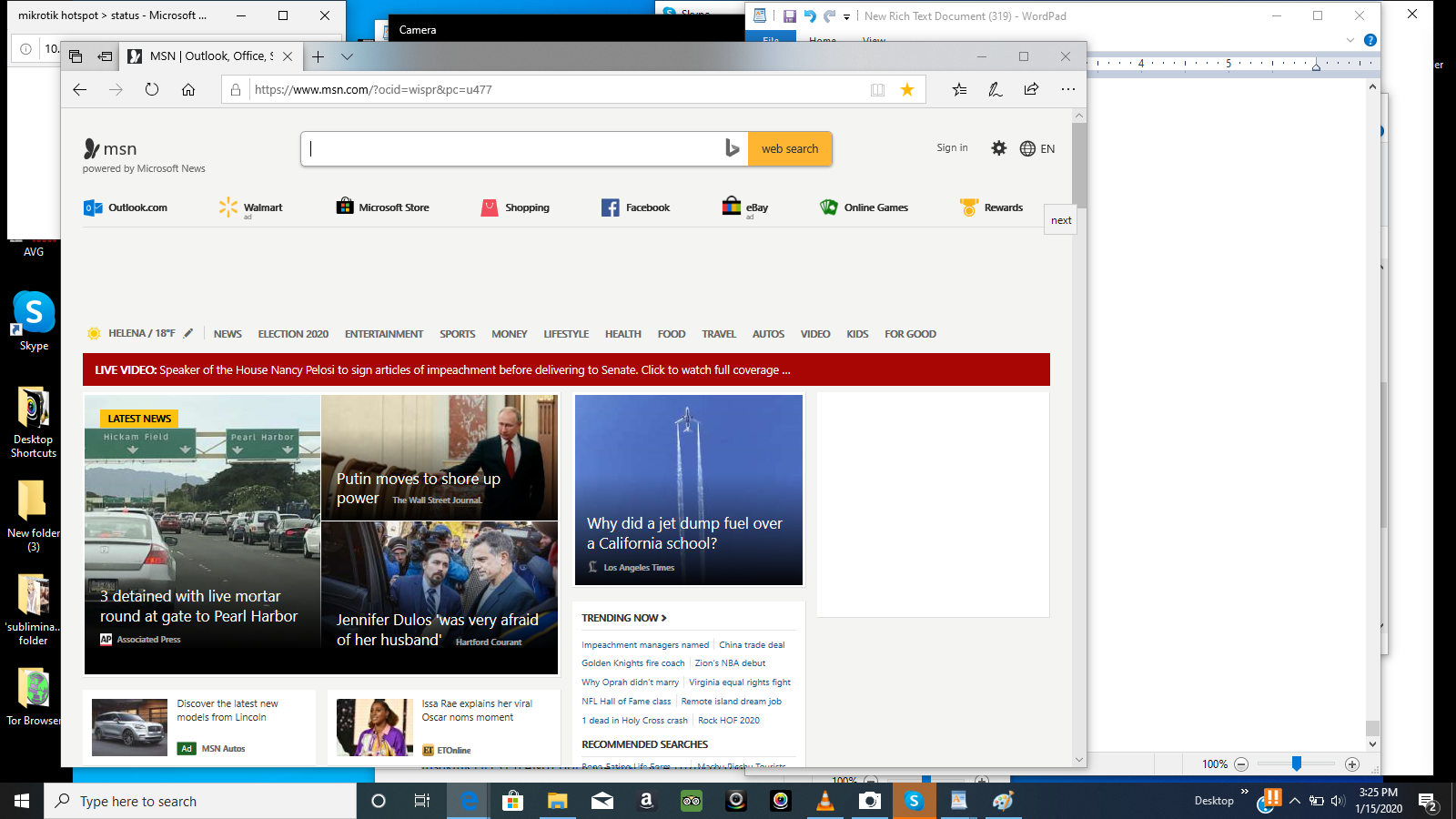Go back with the Edge back arrow

80,89
